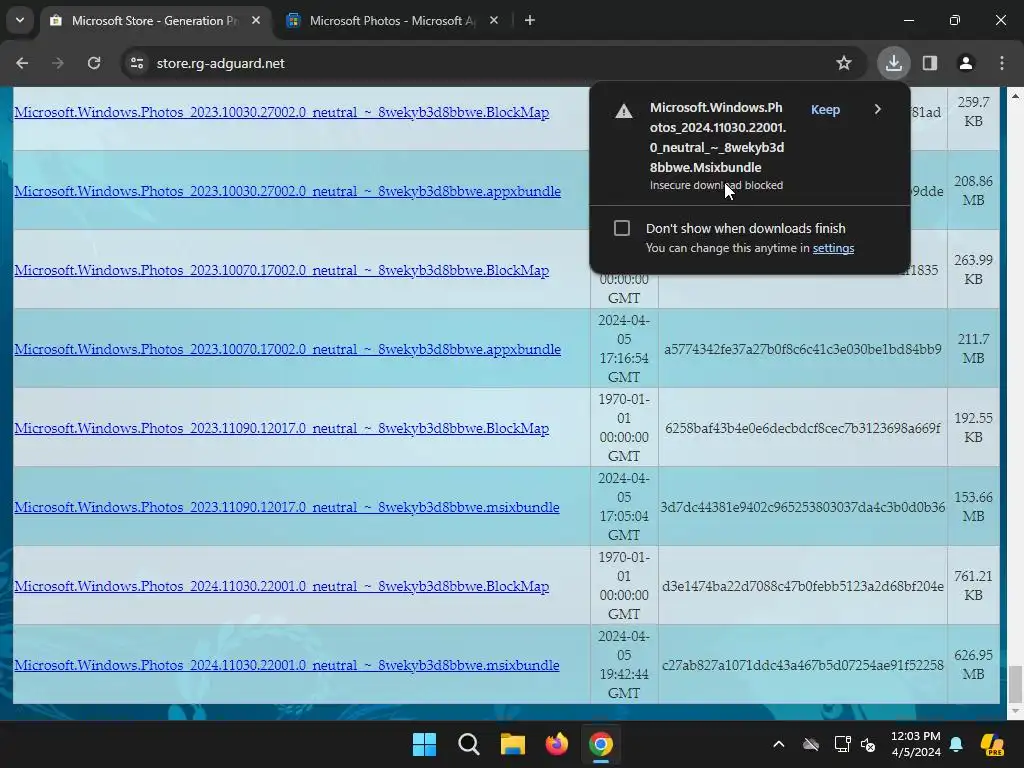Download Photos 2023.10030.27002.0 appxbundle
Viewport: 1024px width, 768px height.
click(x=287, y=191)
